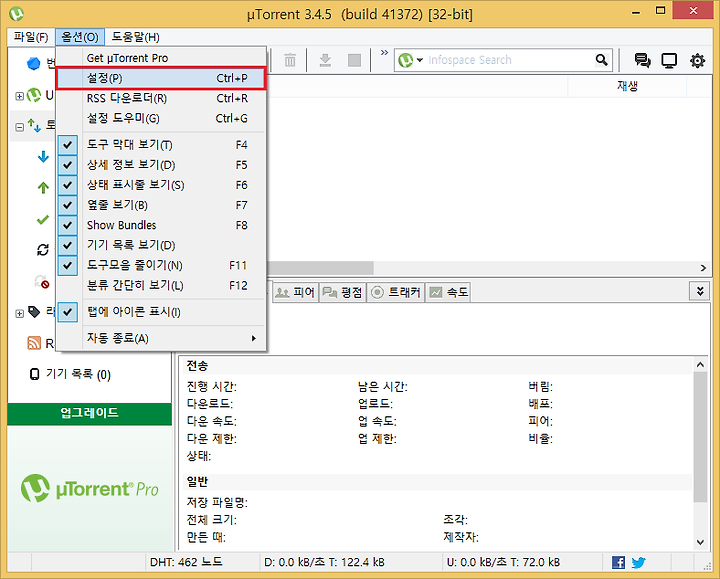
Task: Switch to the 피어 tab
Action: (x=296, y=292)
